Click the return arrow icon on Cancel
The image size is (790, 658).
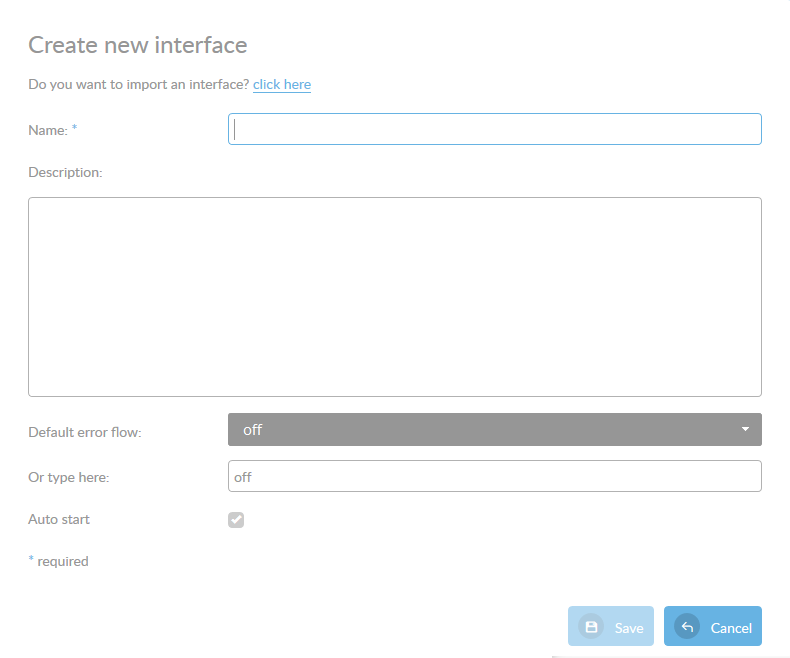[x=687, y=627]
